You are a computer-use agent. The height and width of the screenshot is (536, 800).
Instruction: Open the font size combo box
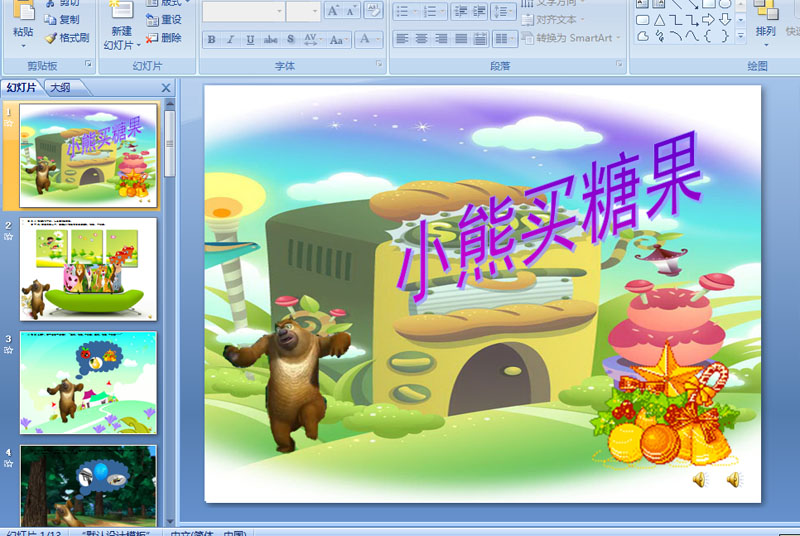pyautogui.click(x=303, y=11)
